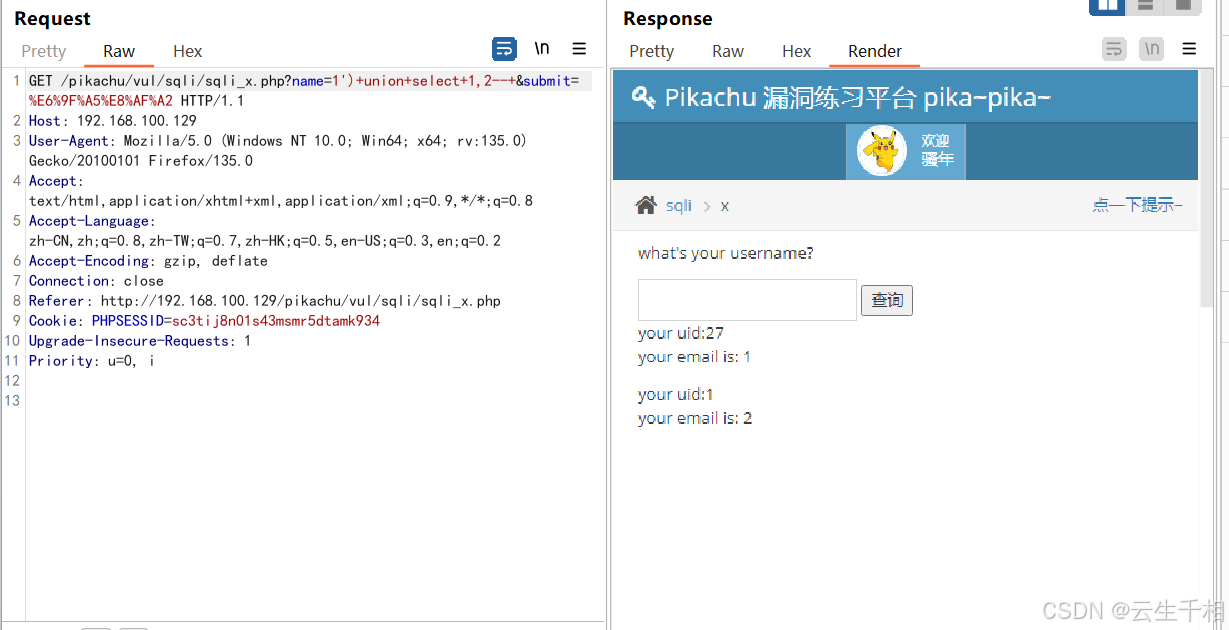Click the Connection: close header
Image resolution: width=1229 pixels, height=630 pixels.
98,281
